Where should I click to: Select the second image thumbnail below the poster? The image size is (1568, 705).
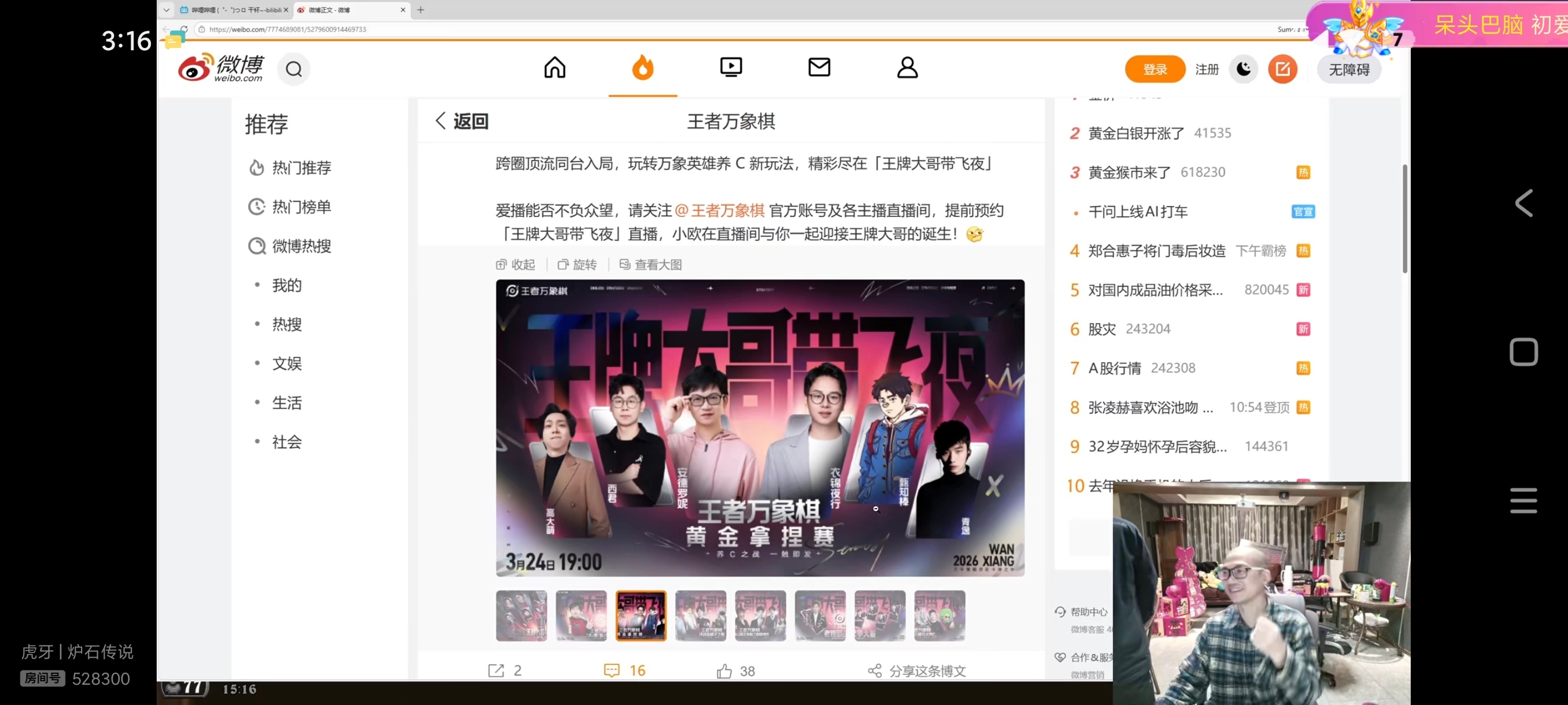click(x=580, y=615)
